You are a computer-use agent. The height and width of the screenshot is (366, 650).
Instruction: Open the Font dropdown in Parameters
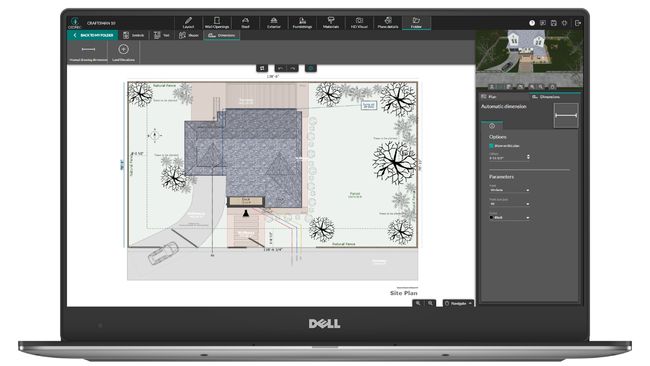click(509, 190)
